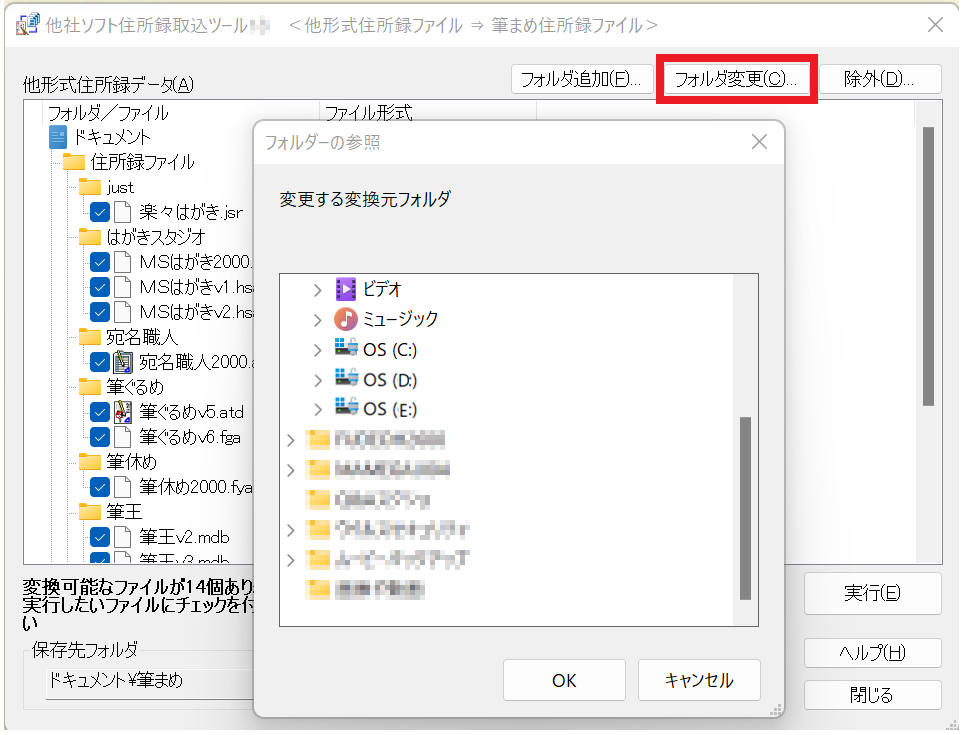Select the OS (E:) drive icon
The height and width of the screenshot is (735, 965).
tap(346, 408)
